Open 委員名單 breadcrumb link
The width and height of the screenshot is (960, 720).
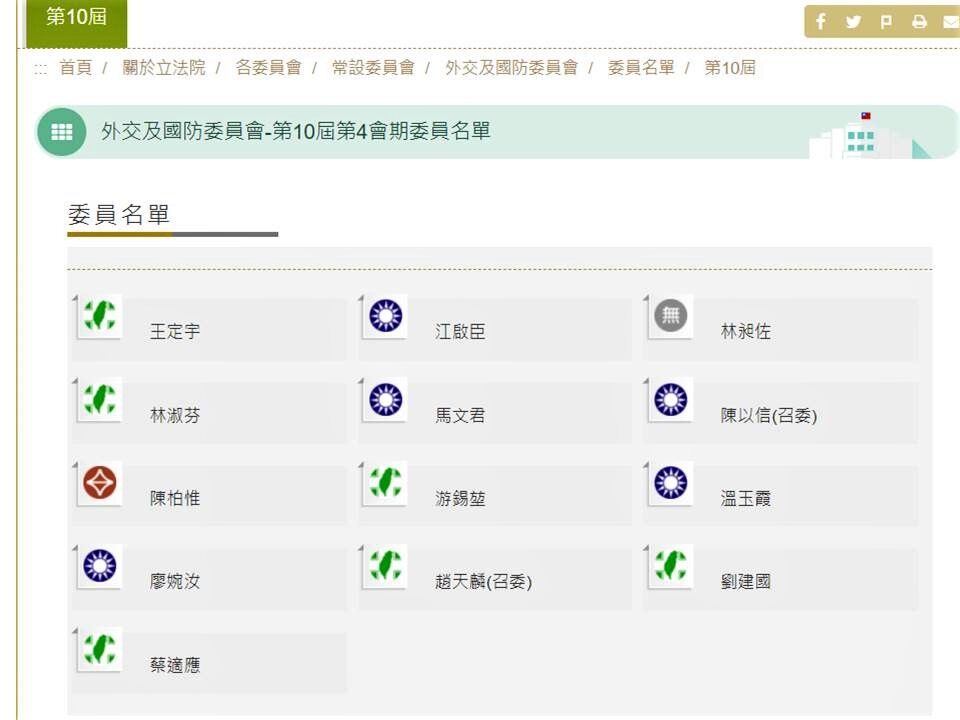tap(641, 67)
